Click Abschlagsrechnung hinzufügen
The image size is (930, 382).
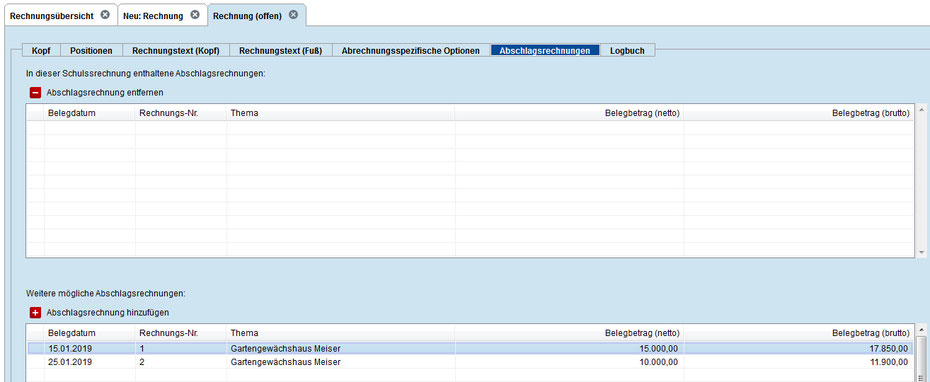(107, 313)
